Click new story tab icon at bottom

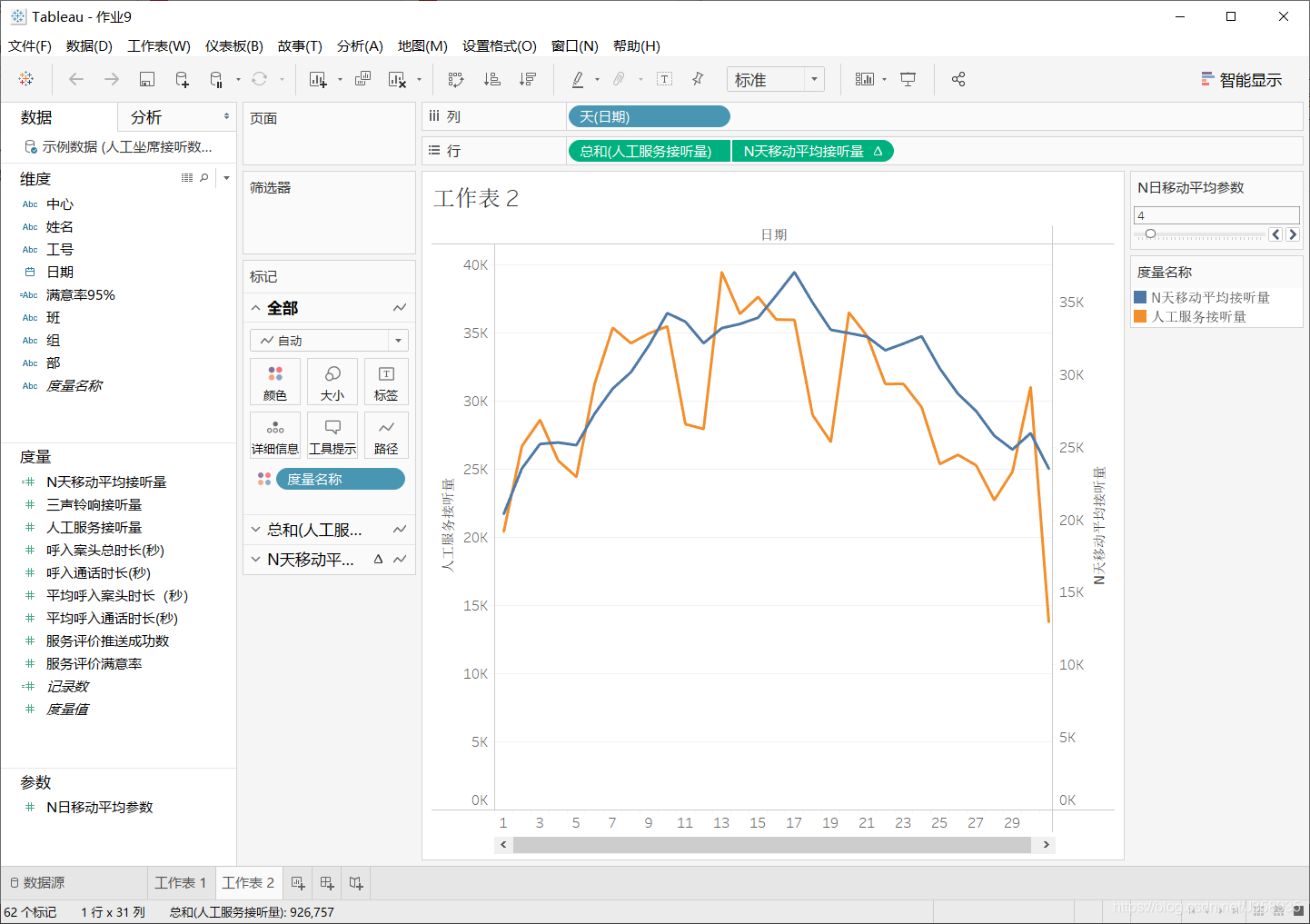(356, 883)
